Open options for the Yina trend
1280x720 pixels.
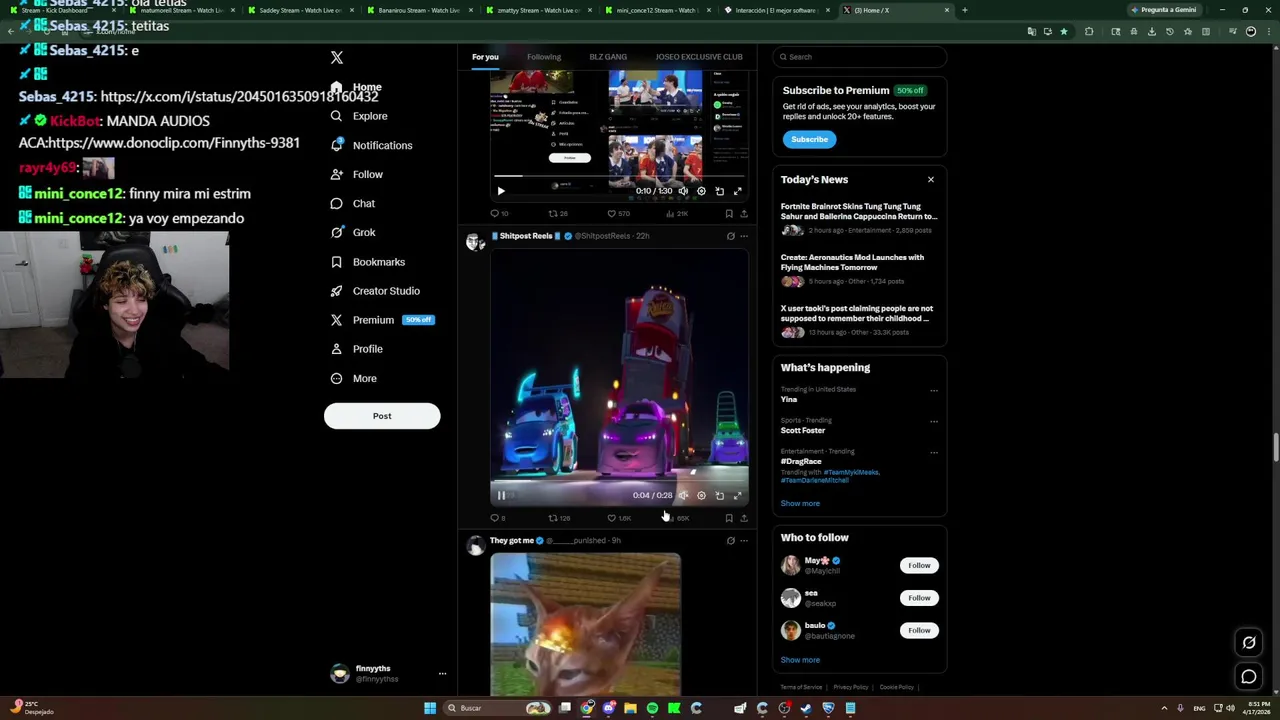click(x=934, y=390)
